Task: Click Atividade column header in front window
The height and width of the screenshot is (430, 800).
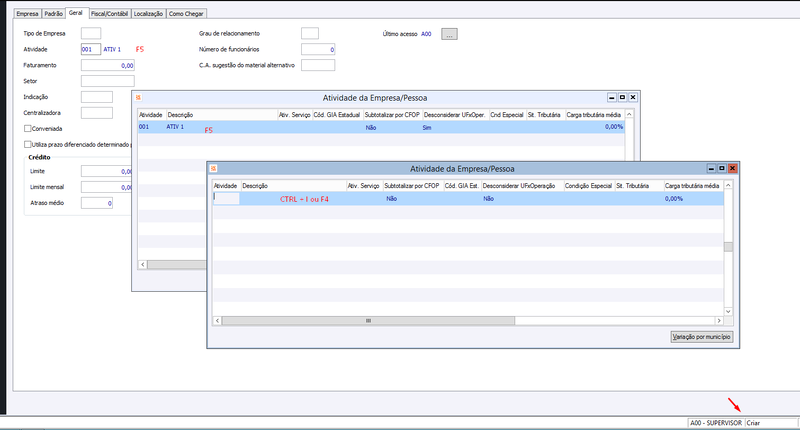Action: pyautogui.click(x=226, y=186)
